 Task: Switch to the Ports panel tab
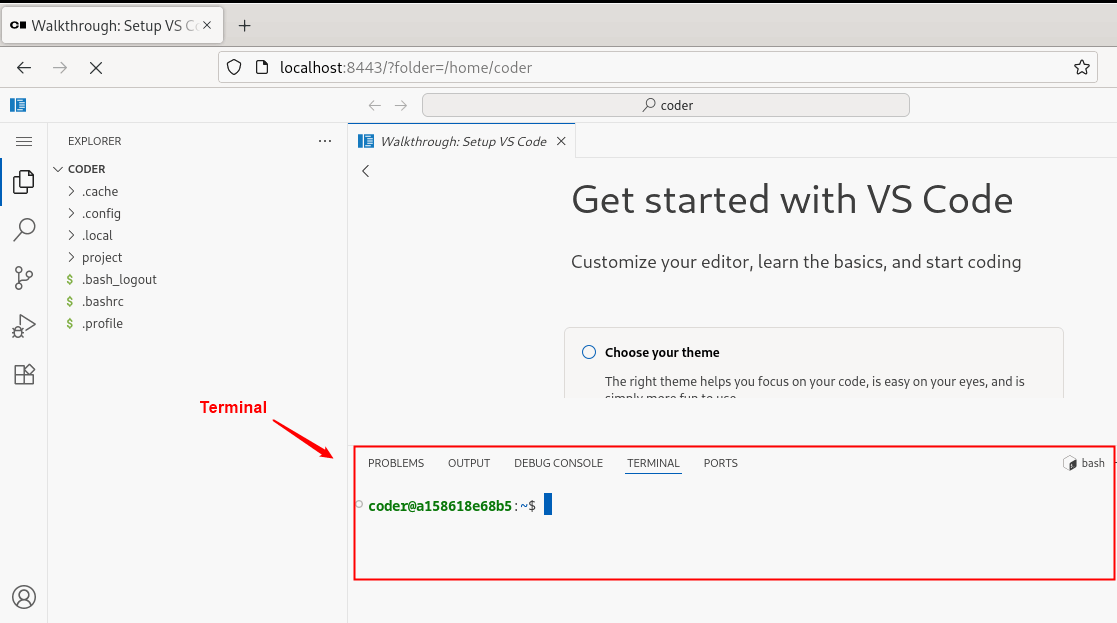tap(720, 463)
